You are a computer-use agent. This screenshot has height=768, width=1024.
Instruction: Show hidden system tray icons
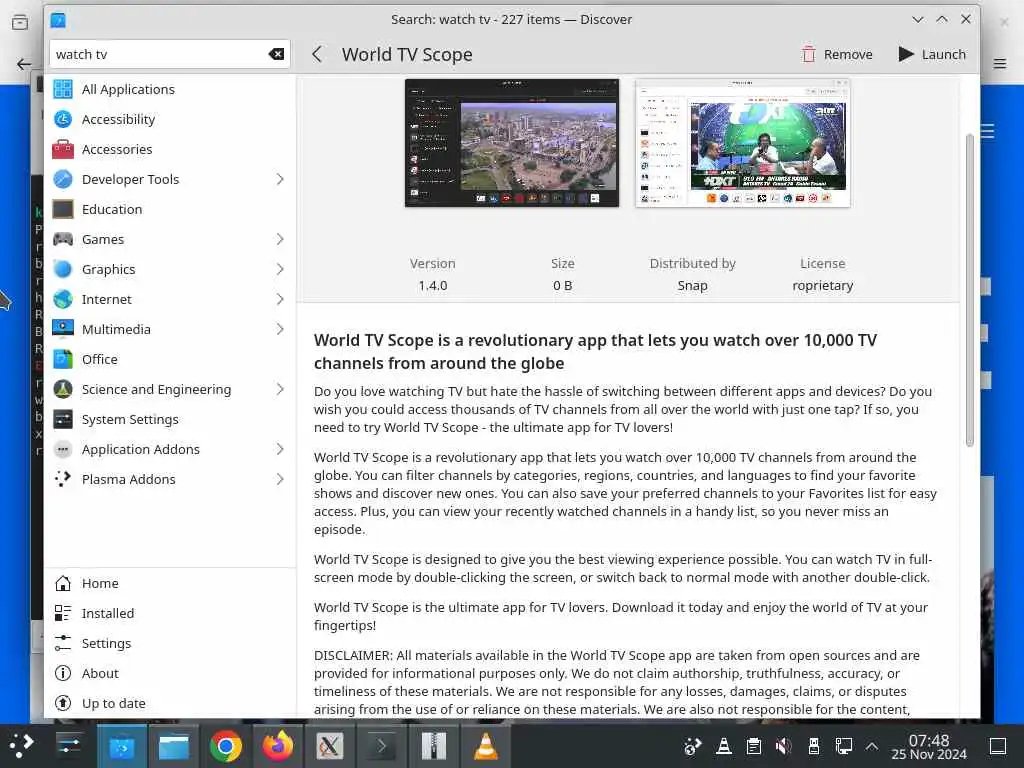click(x=872, y=746)
